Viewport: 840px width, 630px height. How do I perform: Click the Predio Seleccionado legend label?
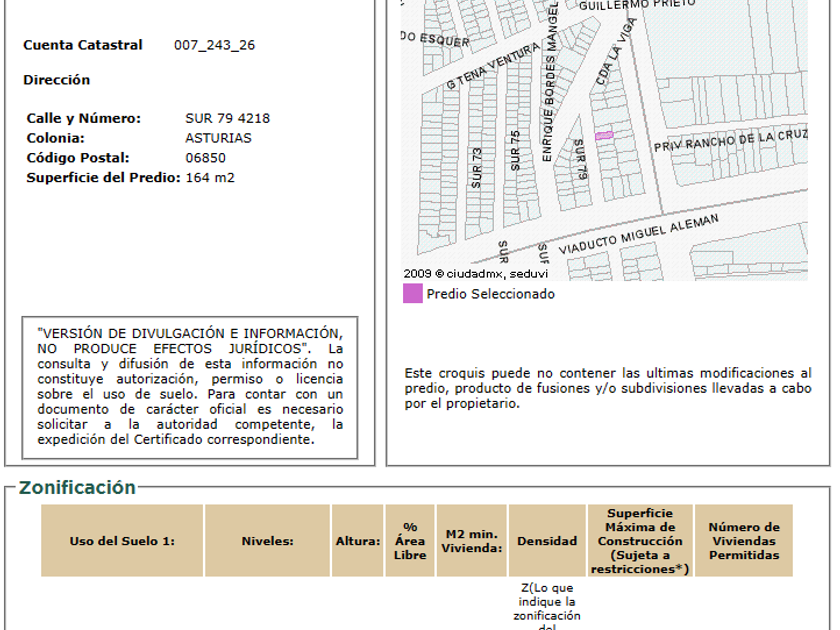491,294
